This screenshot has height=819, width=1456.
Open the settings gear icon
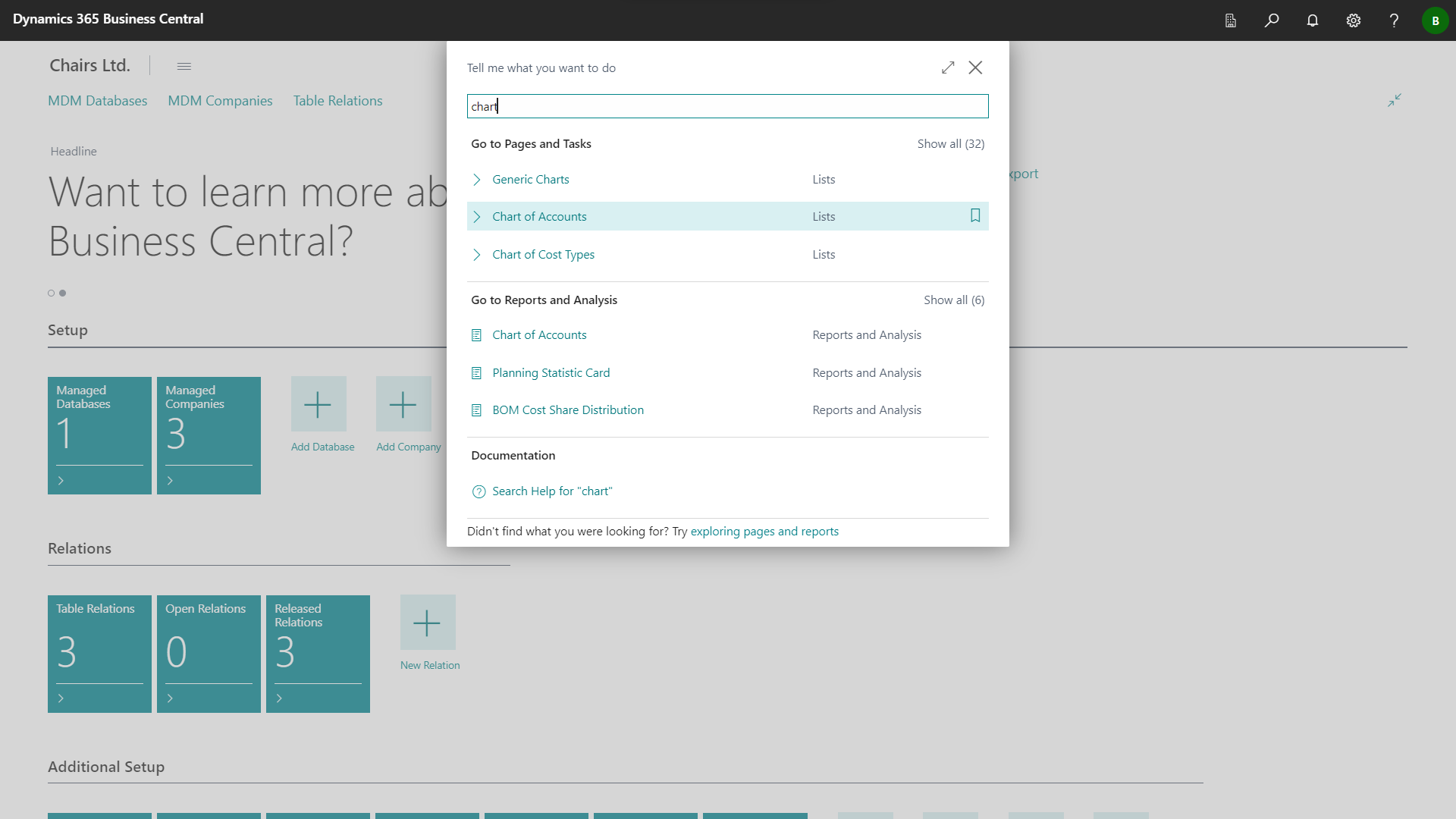tap(1354, 20)
